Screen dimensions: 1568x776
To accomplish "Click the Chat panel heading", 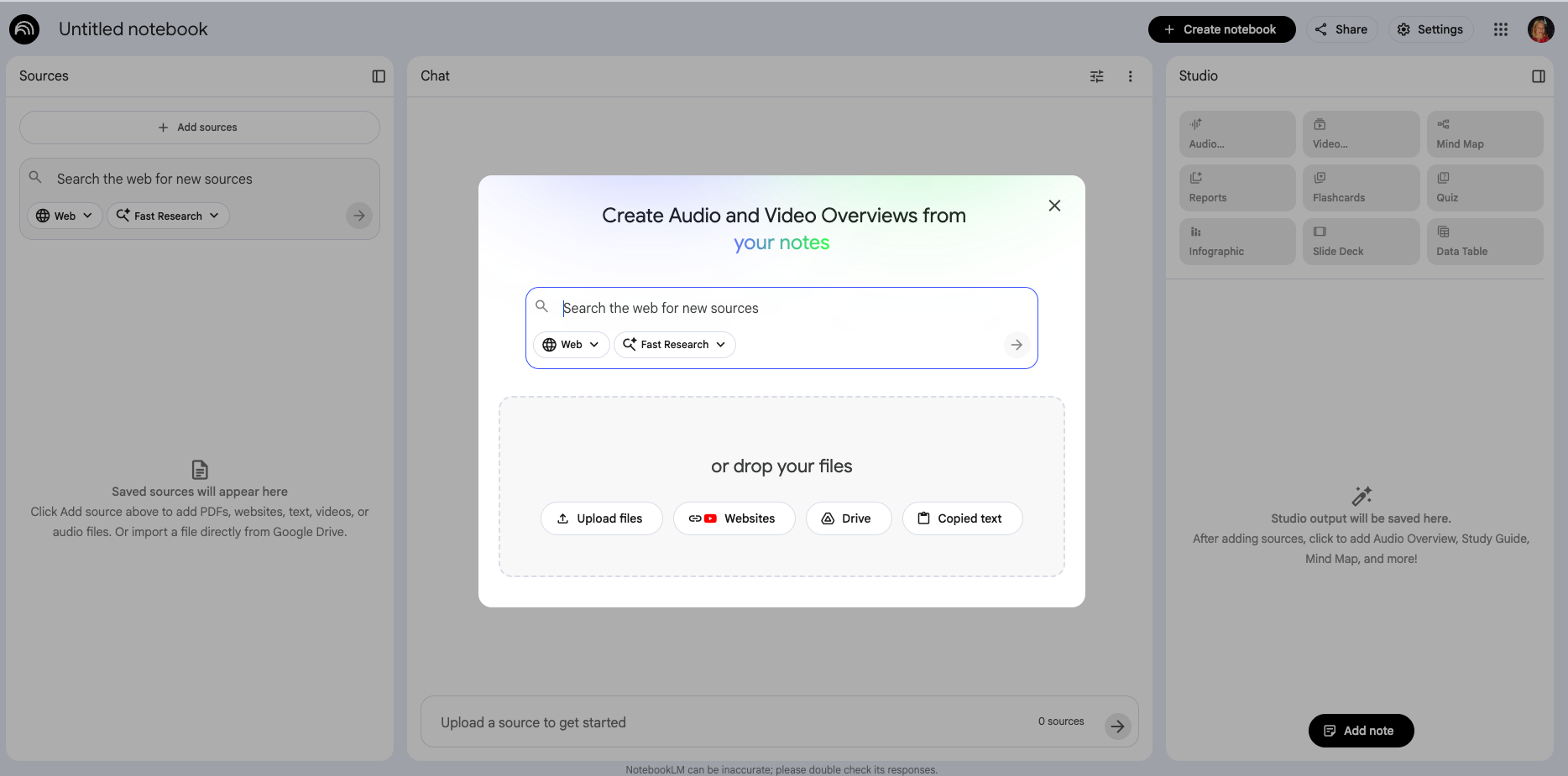I will (x=435, y=76).
